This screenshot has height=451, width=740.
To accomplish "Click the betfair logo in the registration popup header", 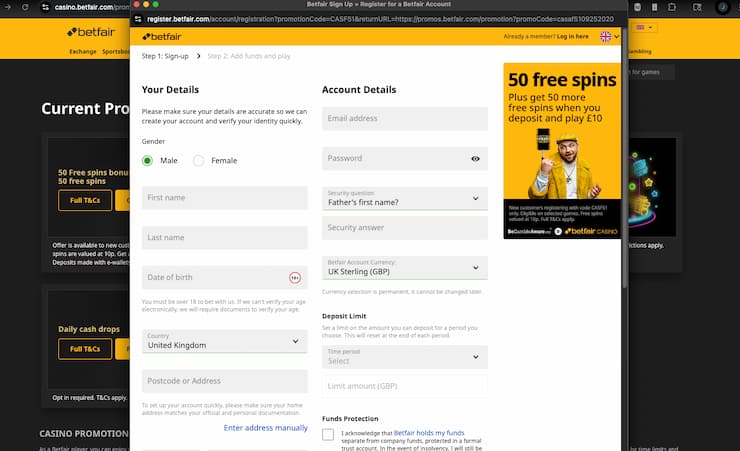I will (x=162, y=36).
